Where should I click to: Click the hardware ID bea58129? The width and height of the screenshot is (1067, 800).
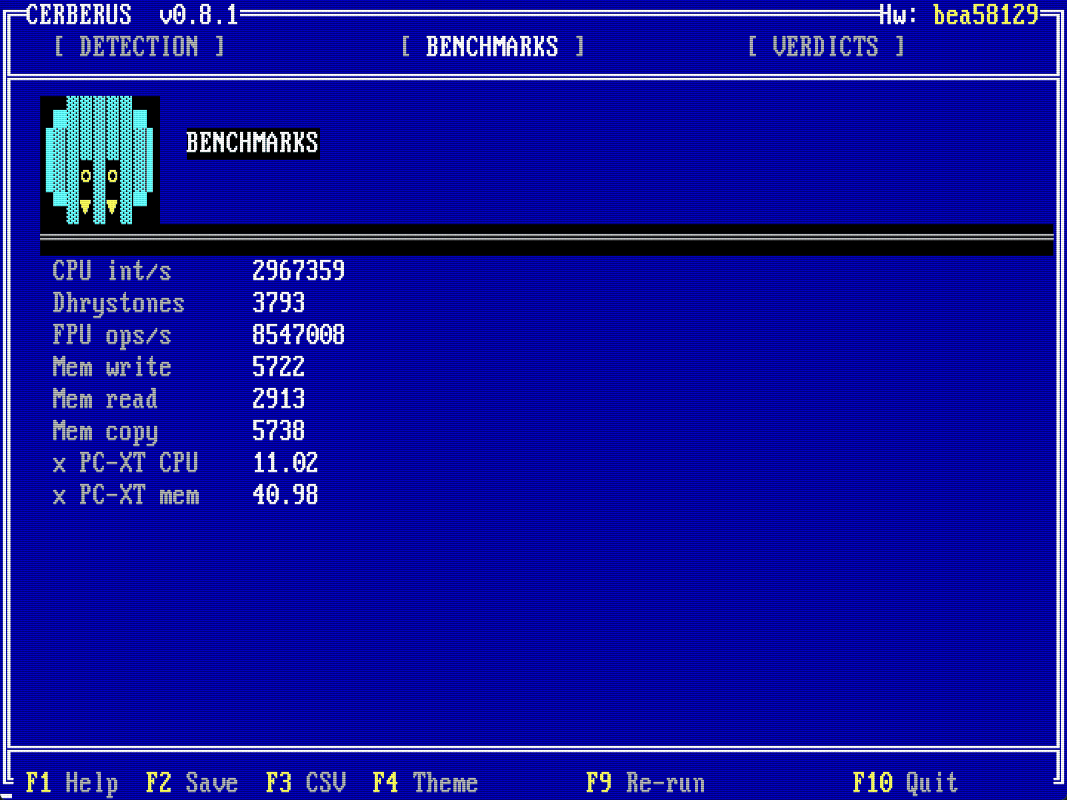tap(985, 14)
